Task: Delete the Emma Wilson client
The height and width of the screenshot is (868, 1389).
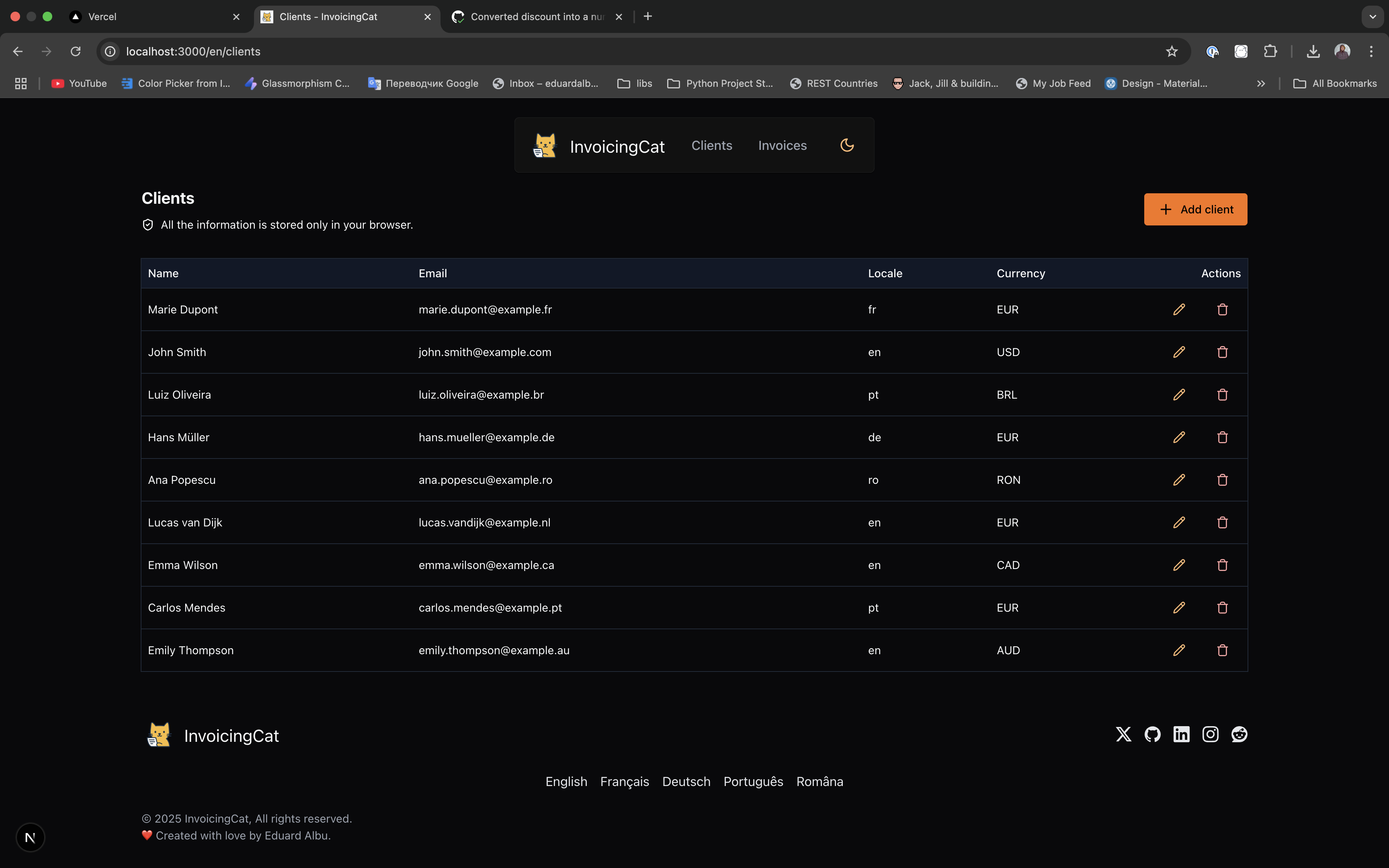Action: [1223, 565]
